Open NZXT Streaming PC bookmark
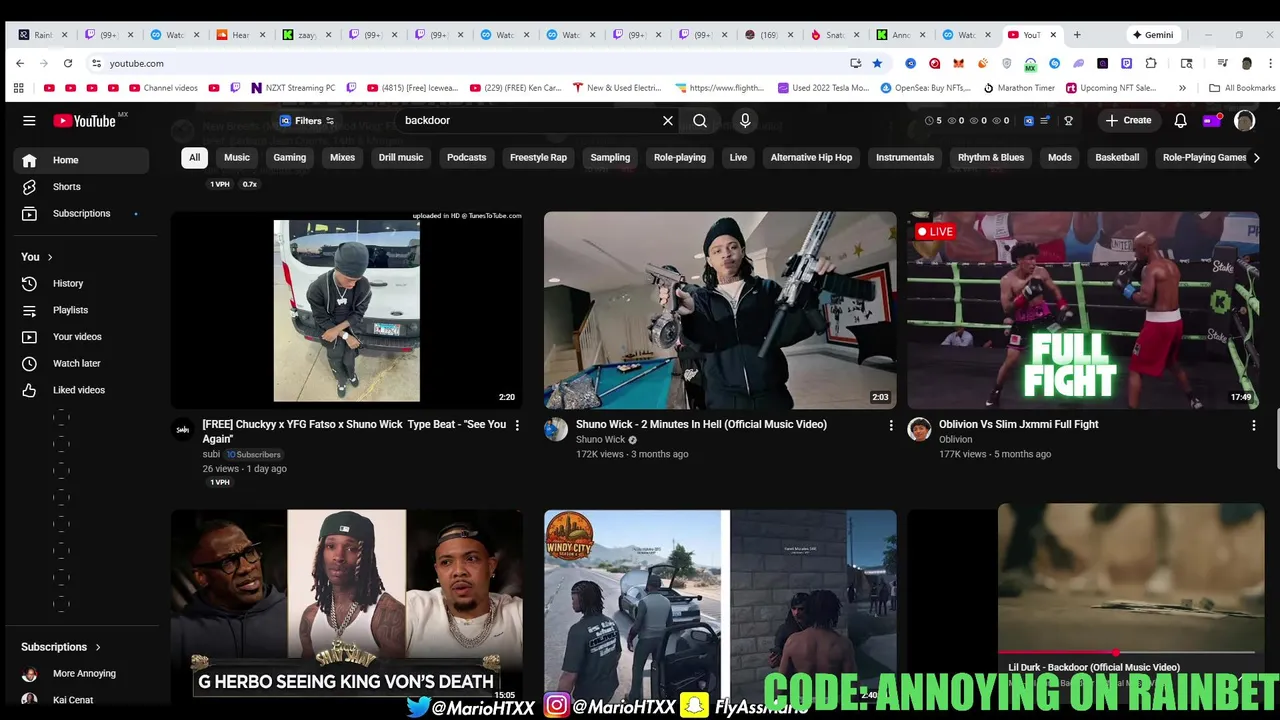 coord(293,88)
